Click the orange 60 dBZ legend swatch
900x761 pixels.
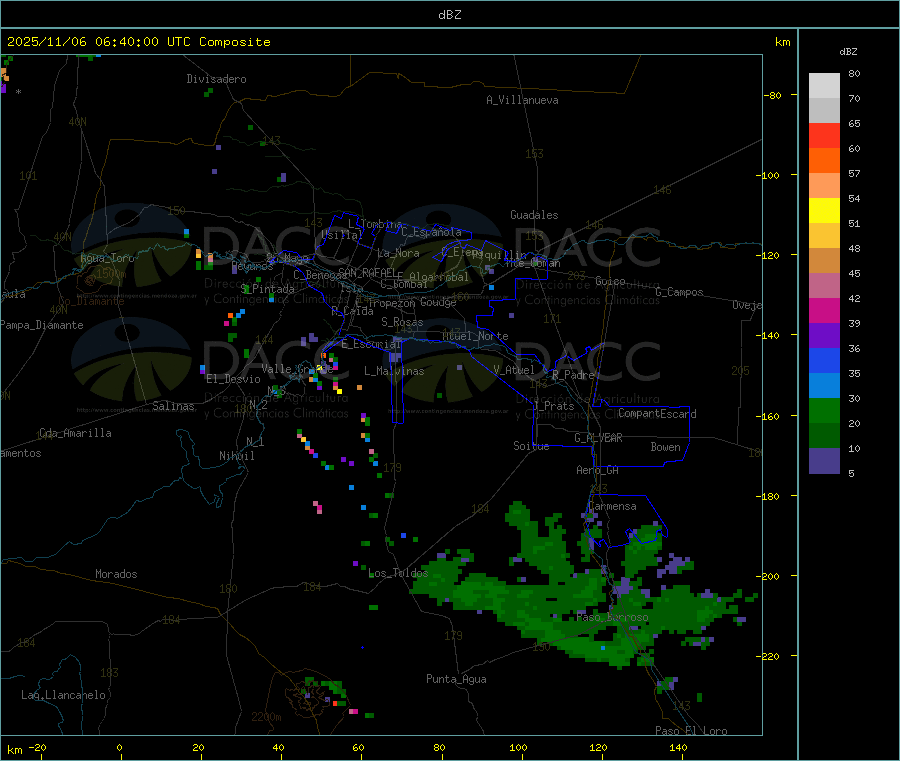(x=824, y=161)
